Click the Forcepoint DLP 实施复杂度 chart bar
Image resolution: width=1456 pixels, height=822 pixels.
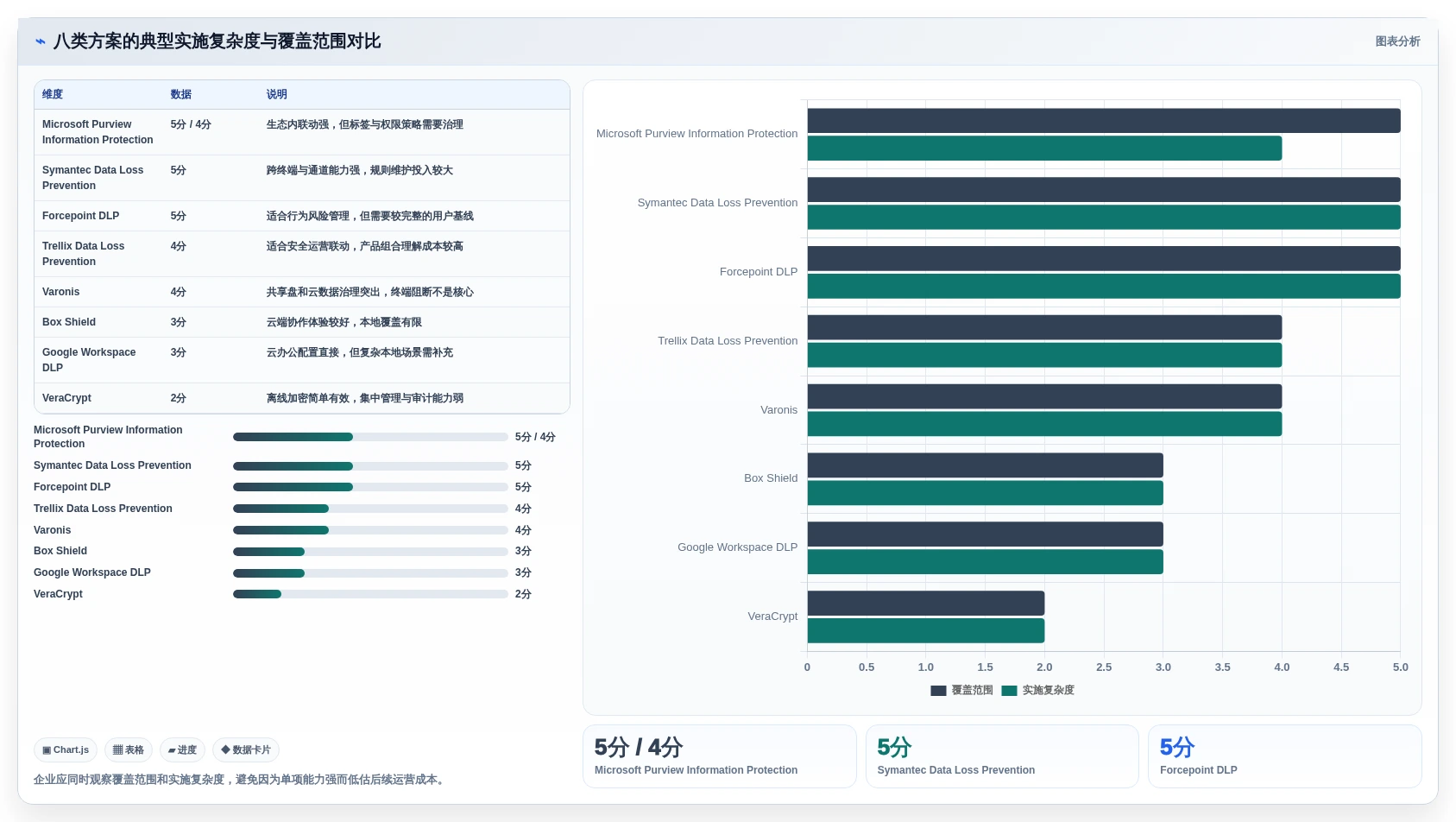click(x=1104, y=287)
